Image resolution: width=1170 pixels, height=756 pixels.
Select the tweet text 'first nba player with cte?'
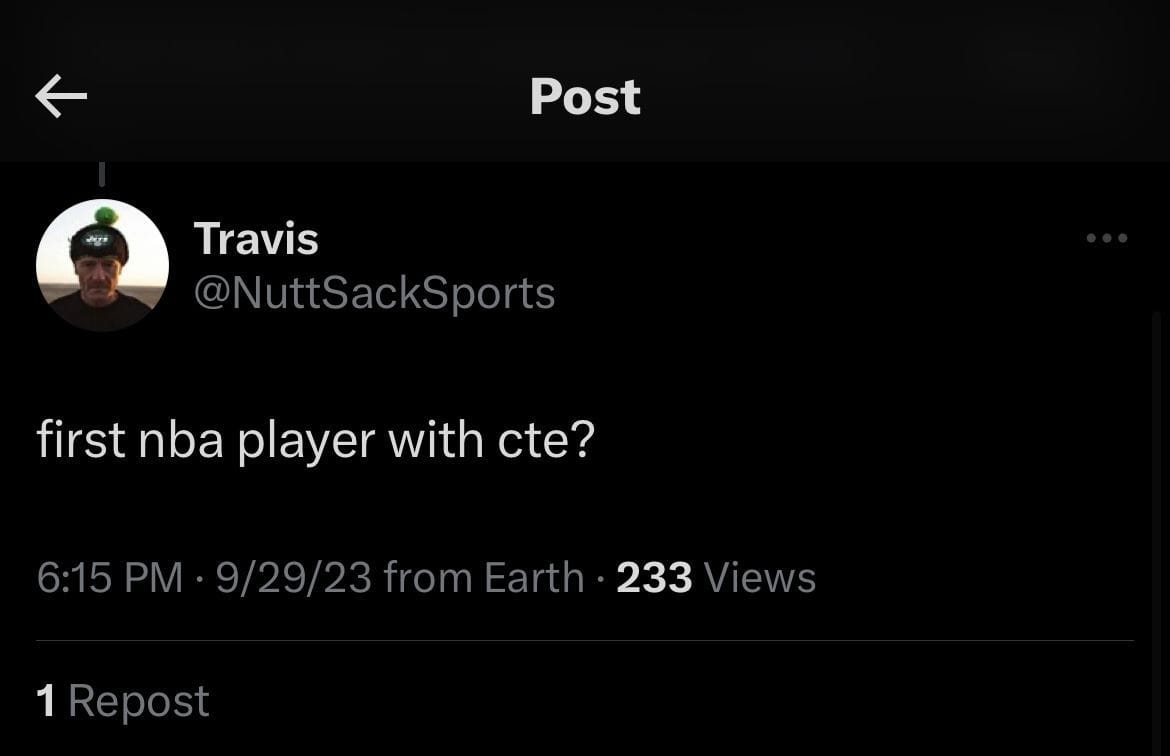point(316,438)
